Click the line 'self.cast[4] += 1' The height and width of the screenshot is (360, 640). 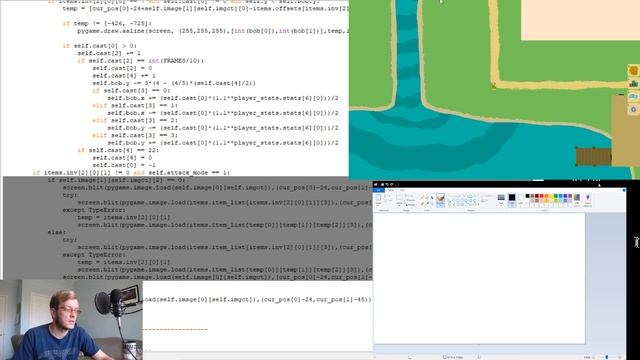coord(124,76)
